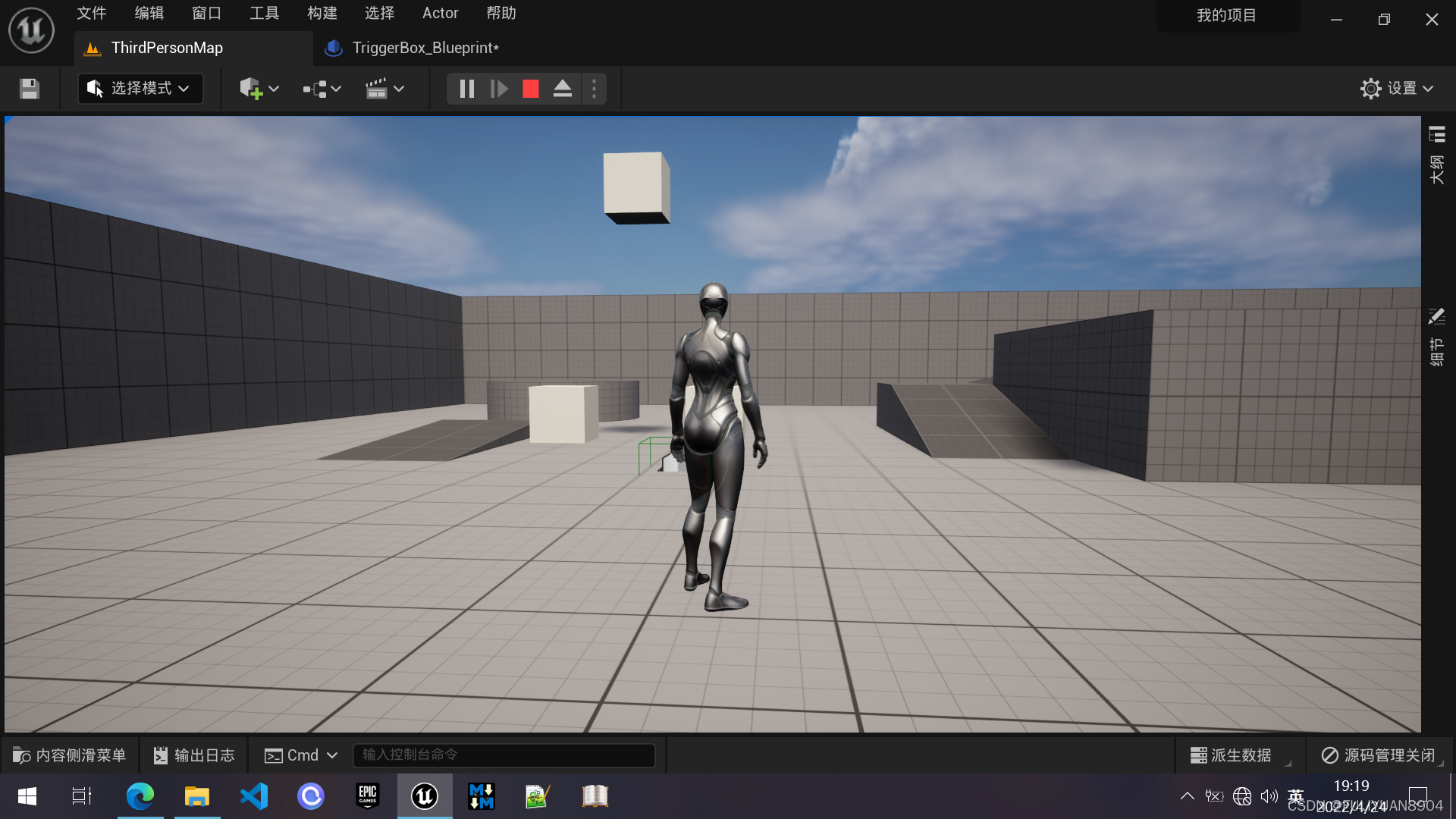Open the play options three-dot menu

pyautogui.click(x=595, y=89)
